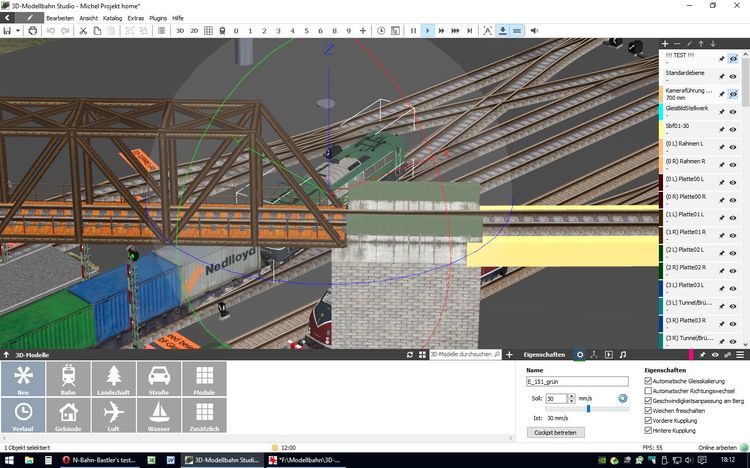Open the Plugins menu
The width and height of the screenshot is (750, 468).
click(x=158, y=18)
